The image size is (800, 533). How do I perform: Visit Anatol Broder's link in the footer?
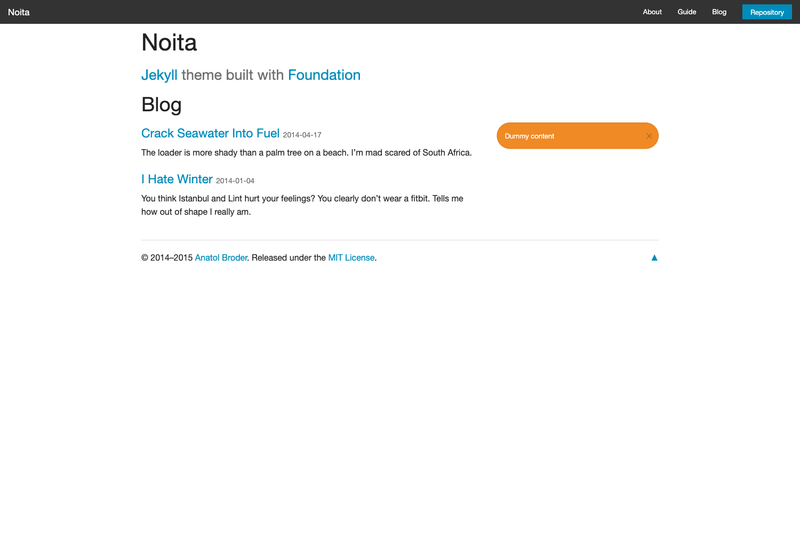tap(221, 258)
